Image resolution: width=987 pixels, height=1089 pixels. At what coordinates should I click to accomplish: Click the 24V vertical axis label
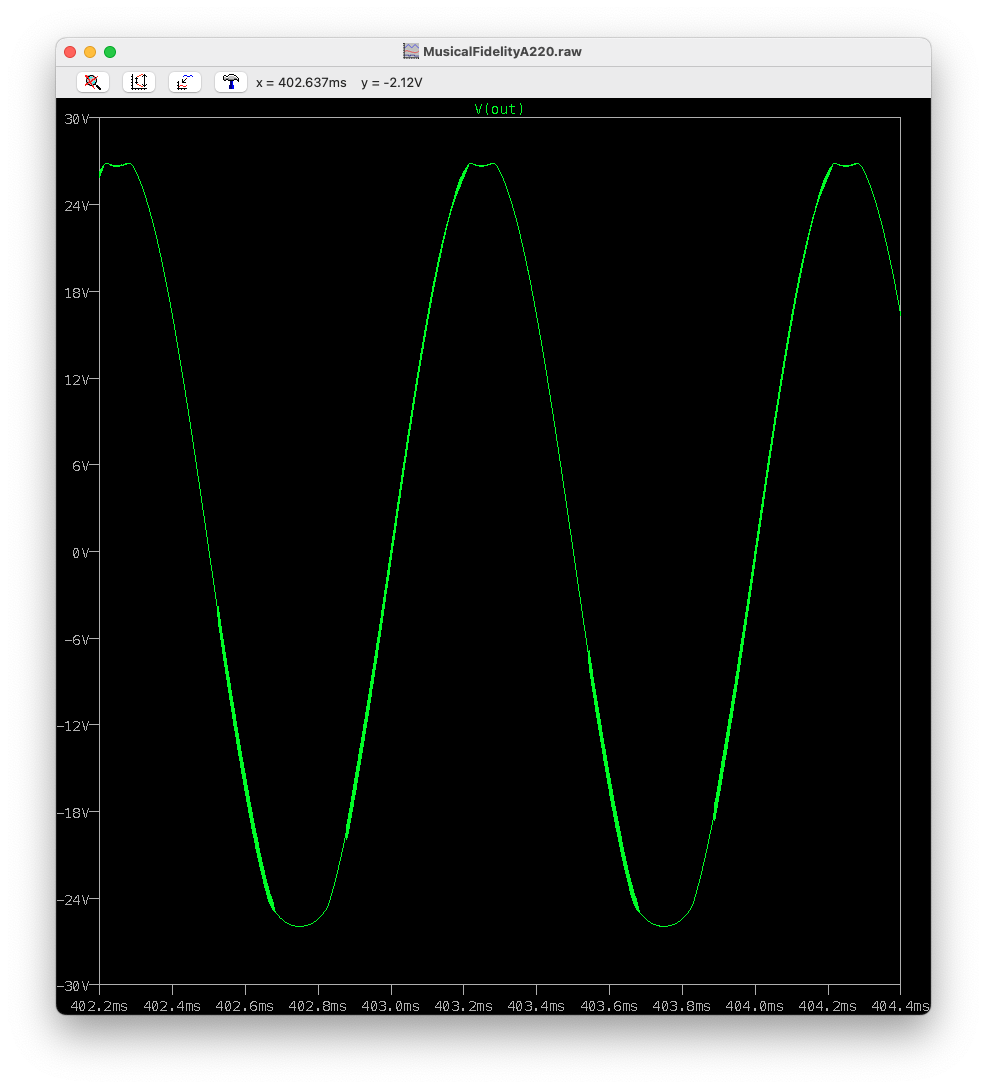point(76,206)
